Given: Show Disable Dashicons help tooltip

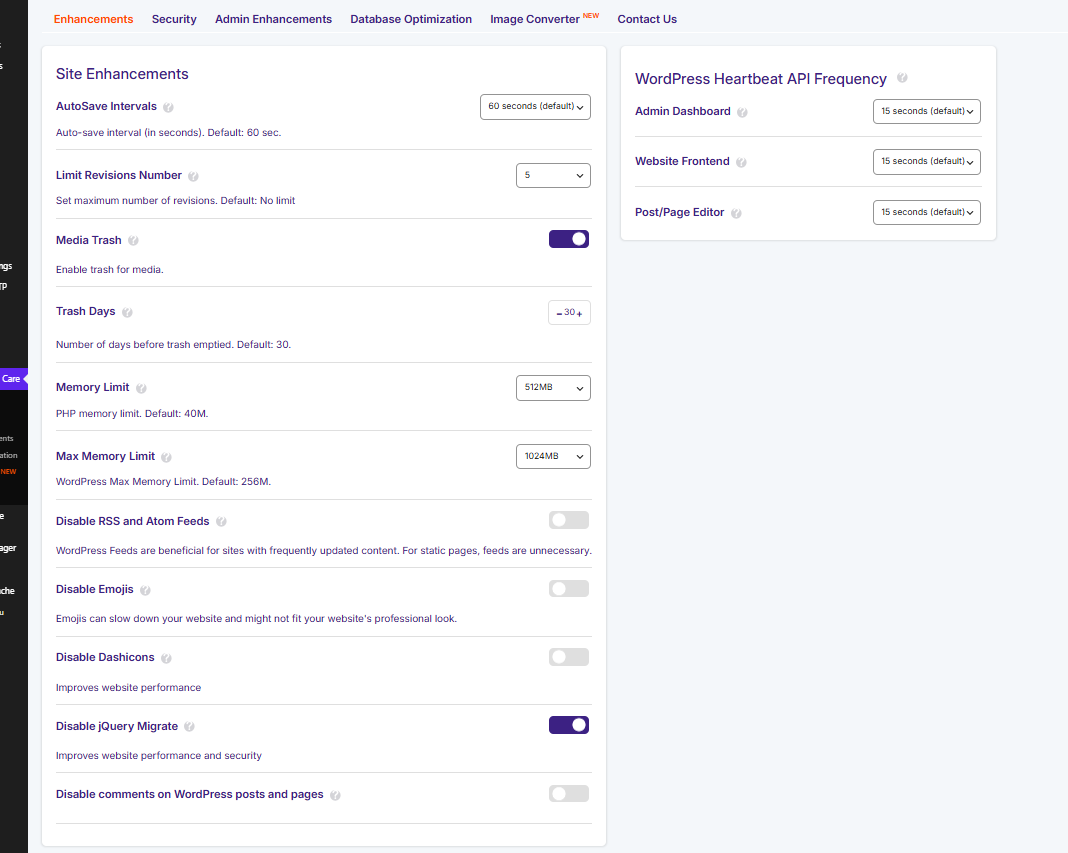Looking at the screenshot, I should (166, 658).
